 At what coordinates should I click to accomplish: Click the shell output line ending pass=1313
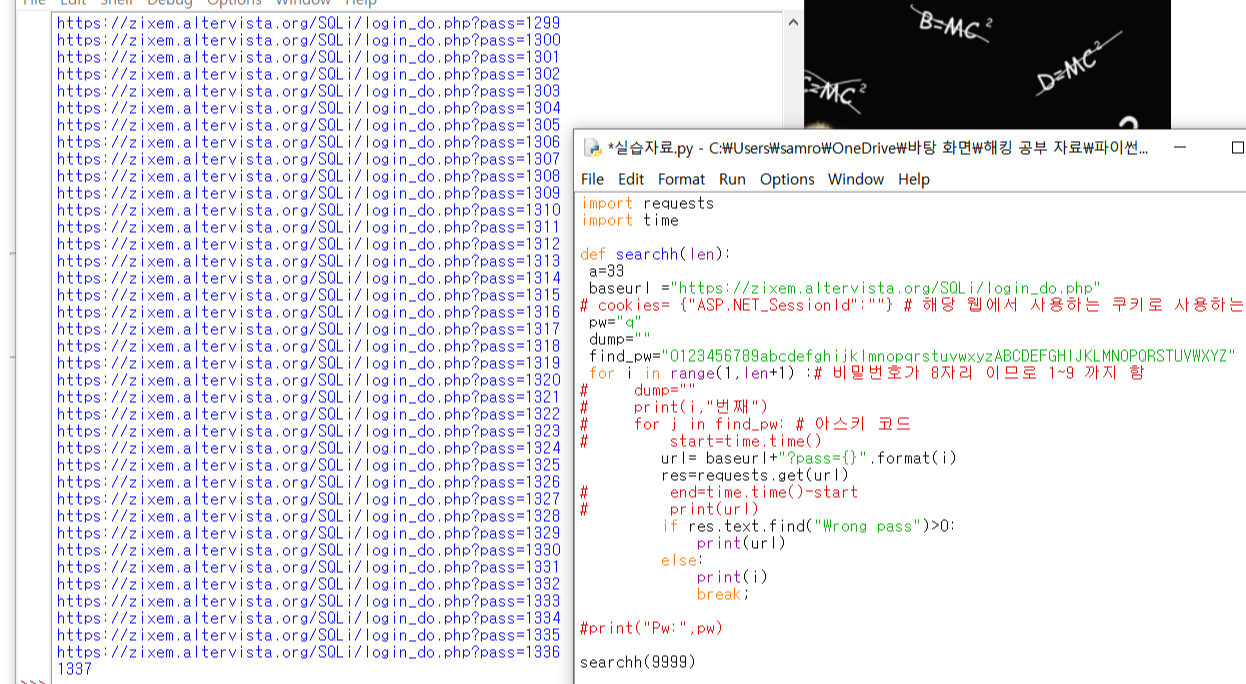308,260
